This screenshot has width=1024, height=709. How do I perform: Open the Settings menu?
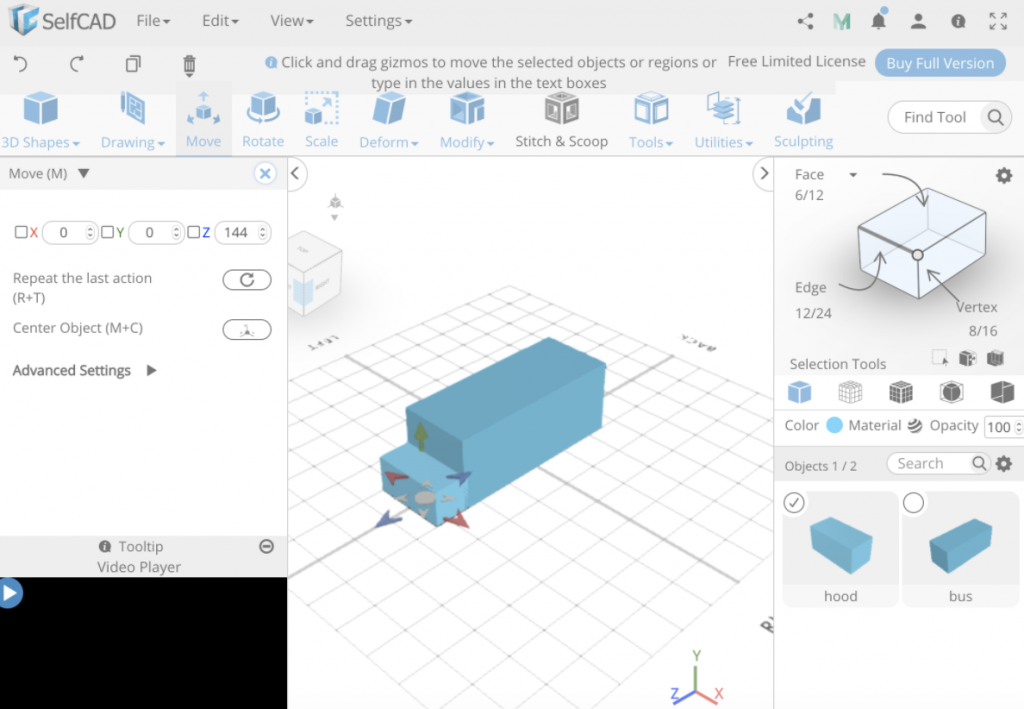pyautogui.click(x=377, y=20)
